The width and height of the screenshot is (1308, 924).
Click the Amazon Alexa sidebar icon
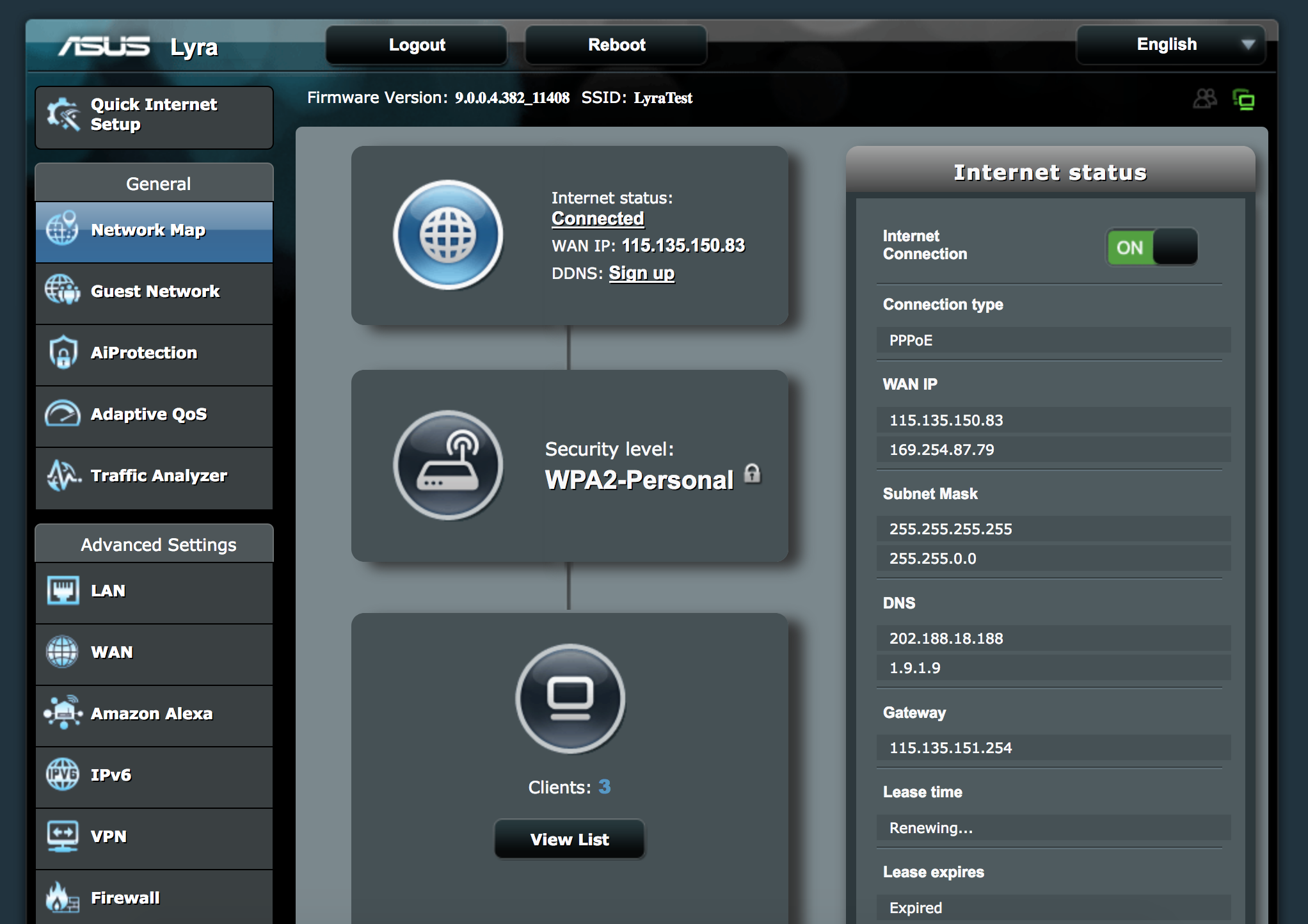[x=62, y=713]
